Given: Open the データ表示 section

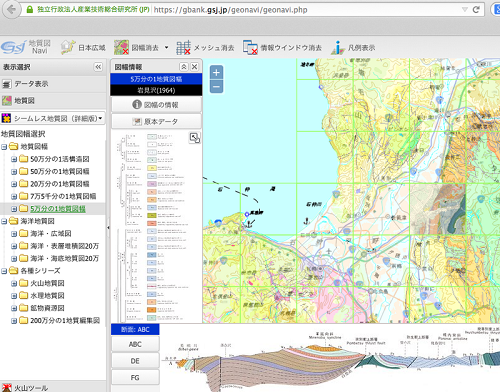Looking at the screenshot, I should click(53, 84).
